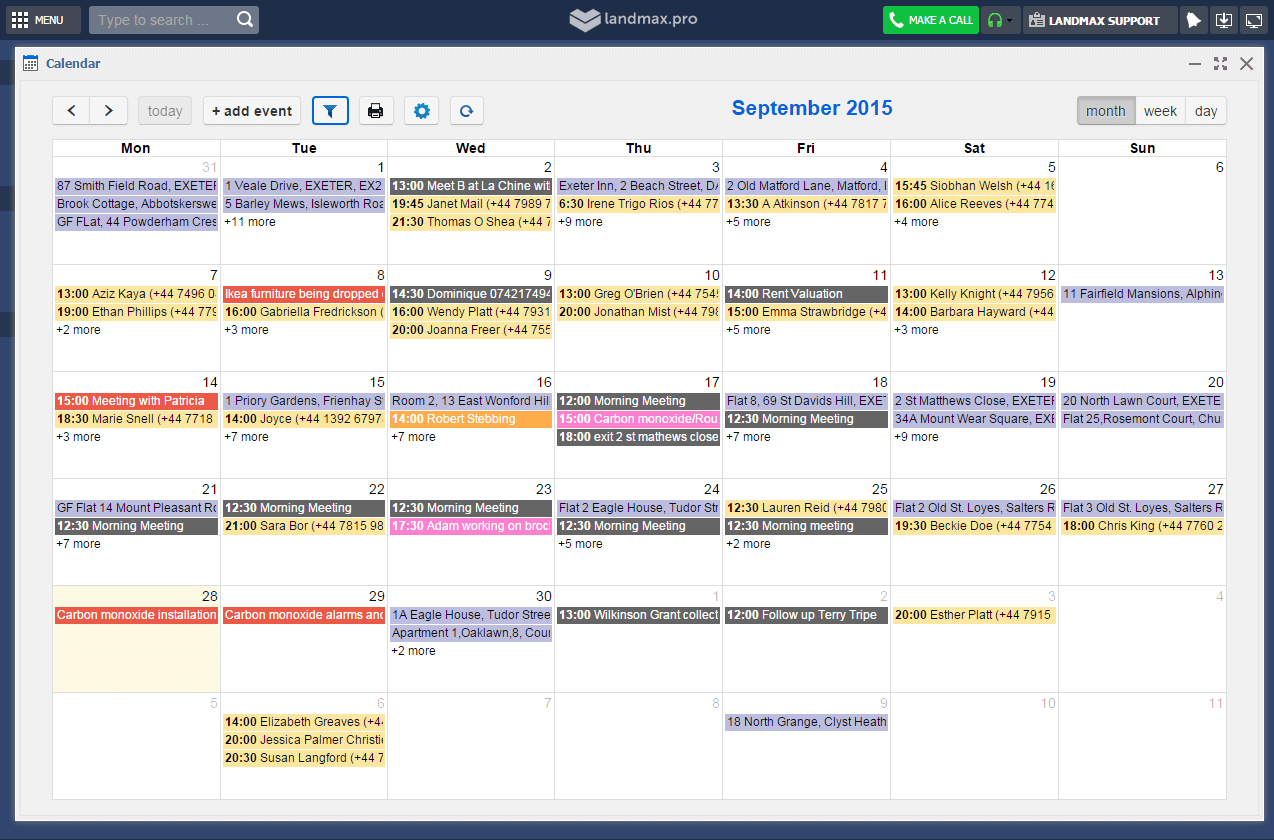Open the notifications bell
This screenshot has height=840, width=1274.
tap(1194, 20)
